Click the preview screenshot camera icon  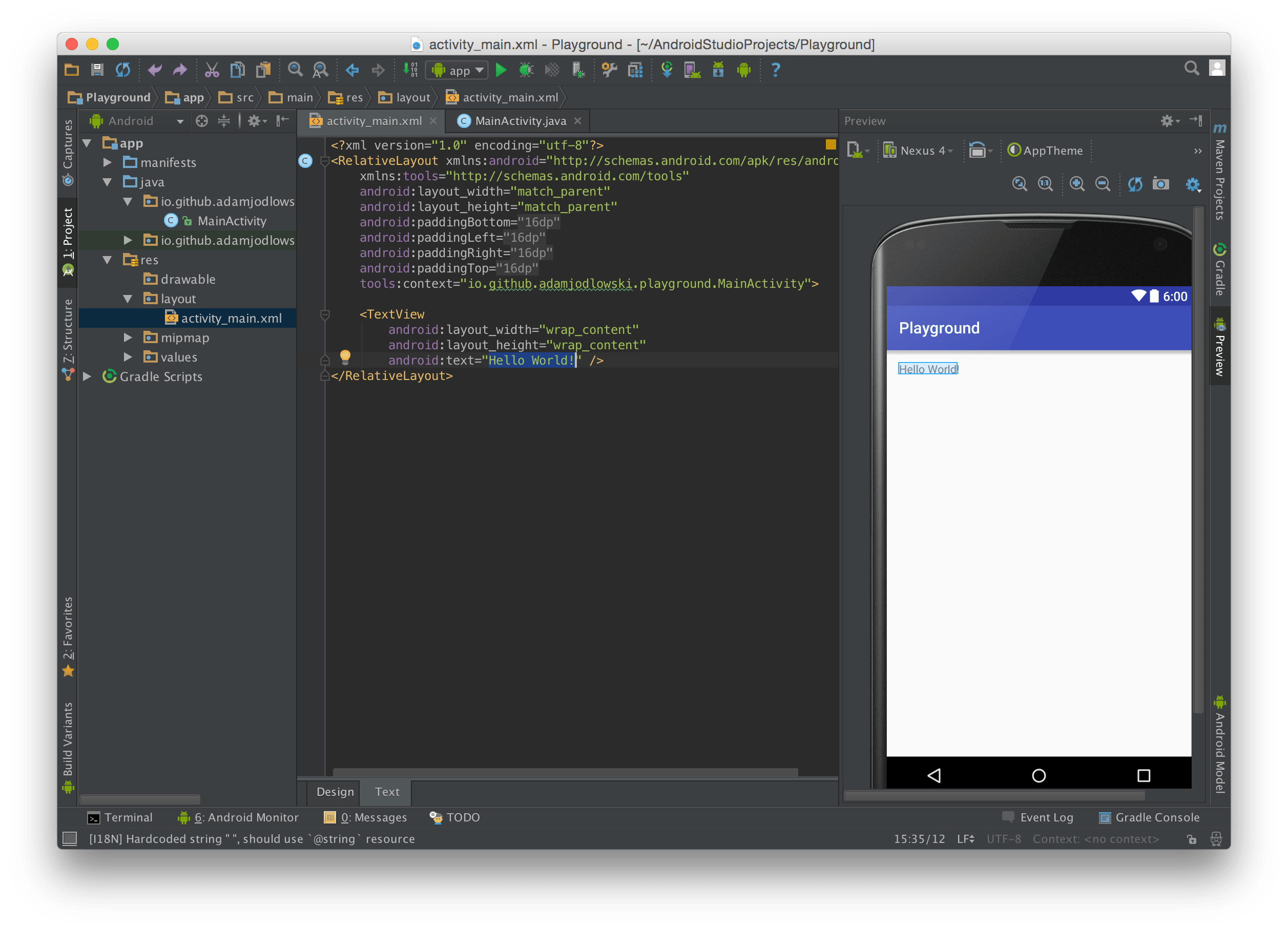point(1160,184)
